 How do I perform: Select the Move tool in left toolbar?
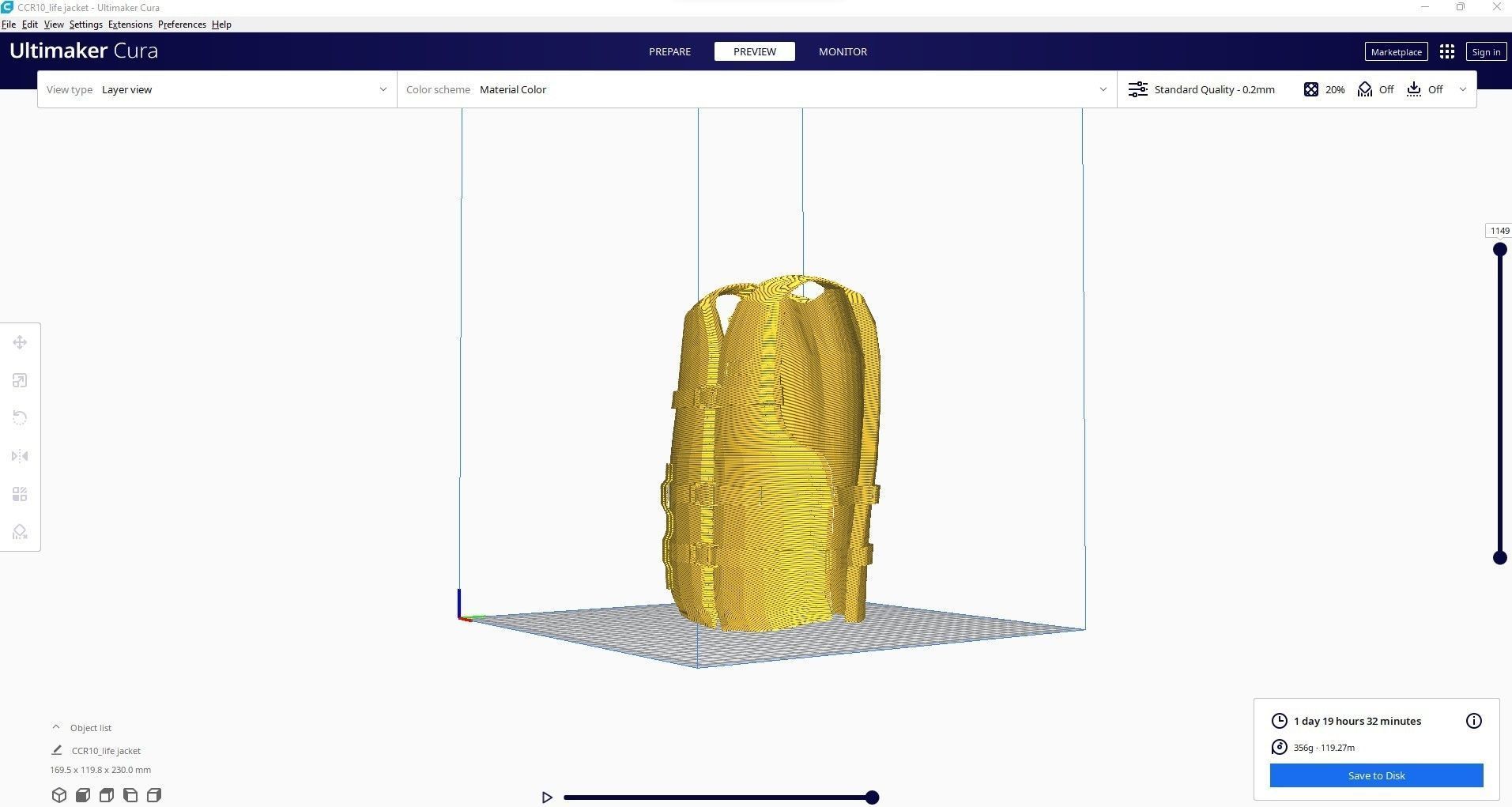point(20,342)
